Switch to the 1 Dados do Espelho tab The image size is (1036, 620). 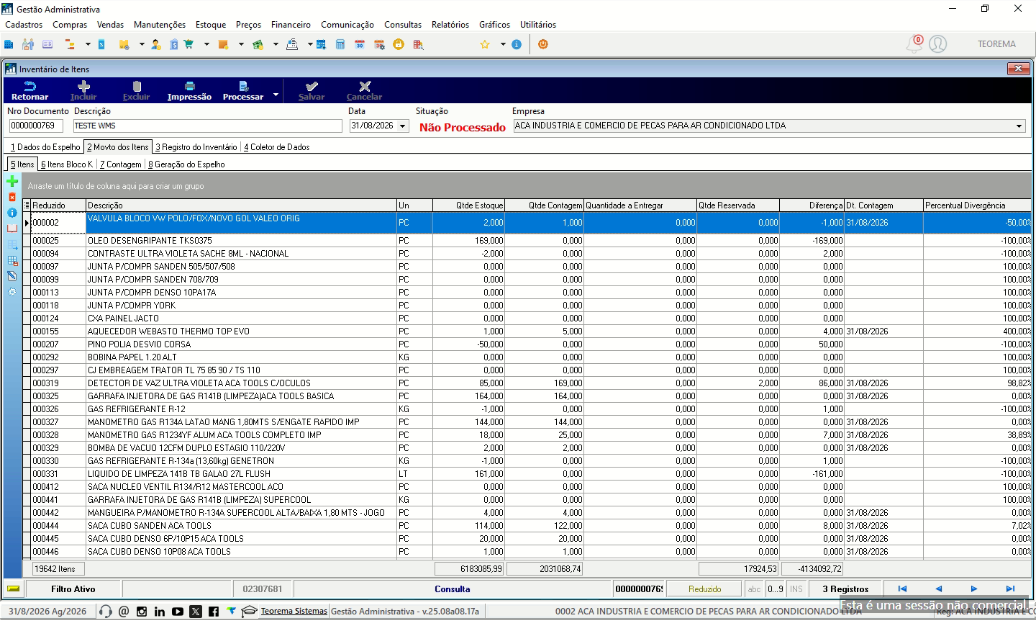pyautogui.click(x=45, y=147)
